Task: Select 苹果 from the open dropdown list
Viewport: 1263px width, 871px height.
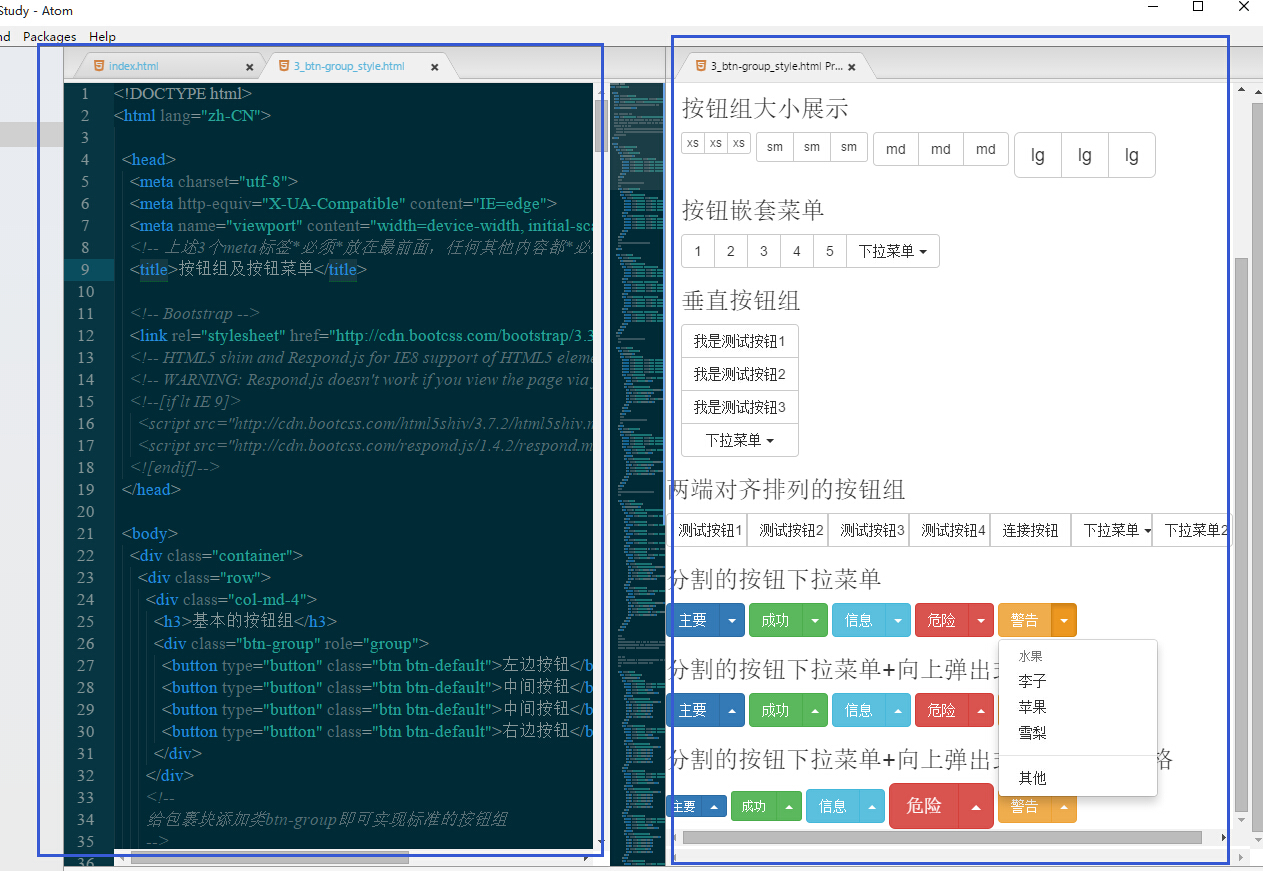Action: (1030, 706)
